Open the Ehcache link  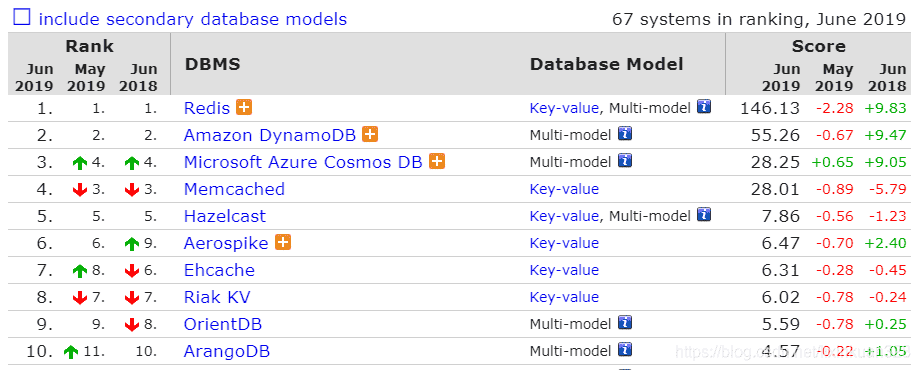[219, 270]
